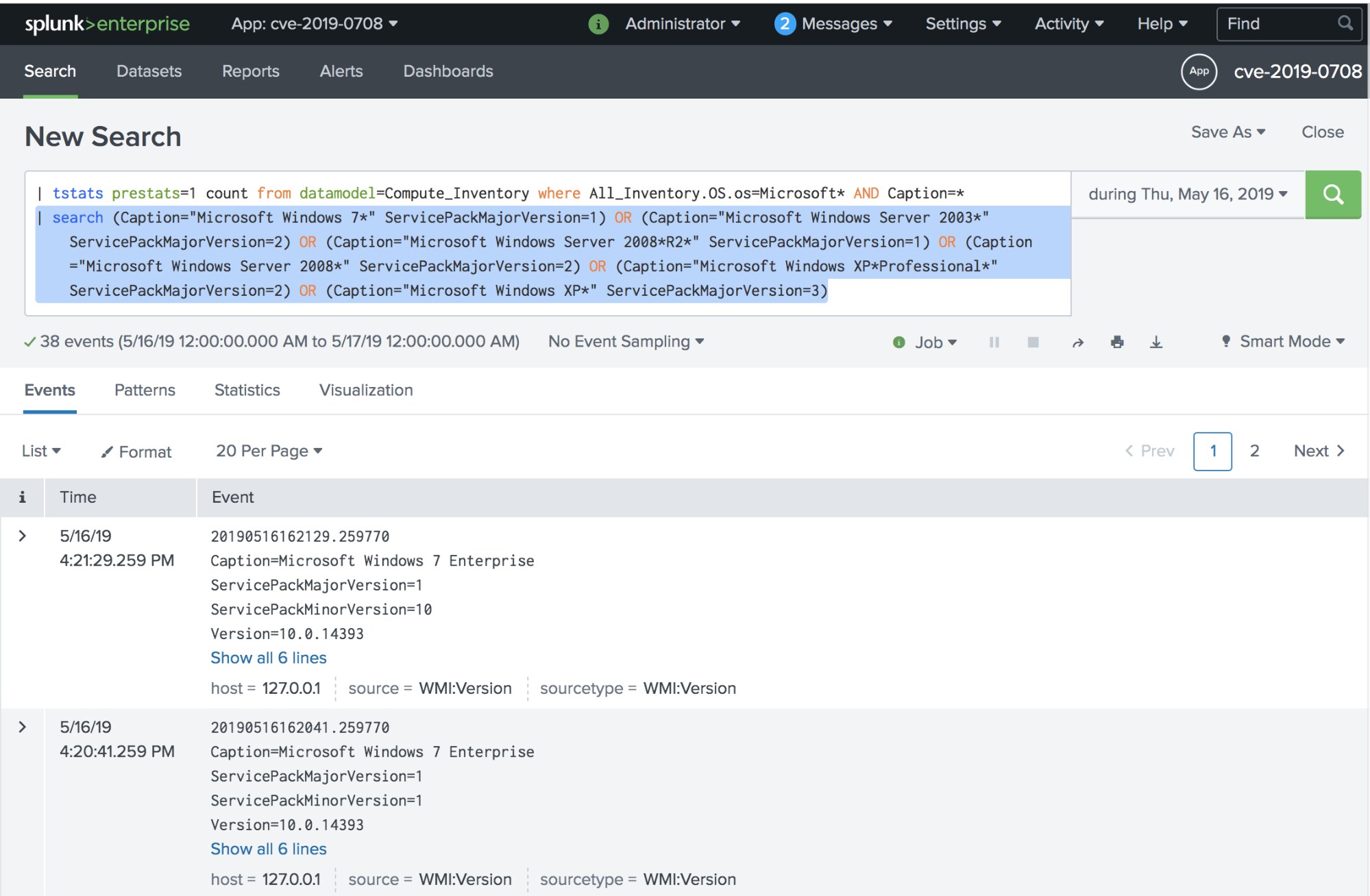Switch to the Visualization tab

[366, 390]
